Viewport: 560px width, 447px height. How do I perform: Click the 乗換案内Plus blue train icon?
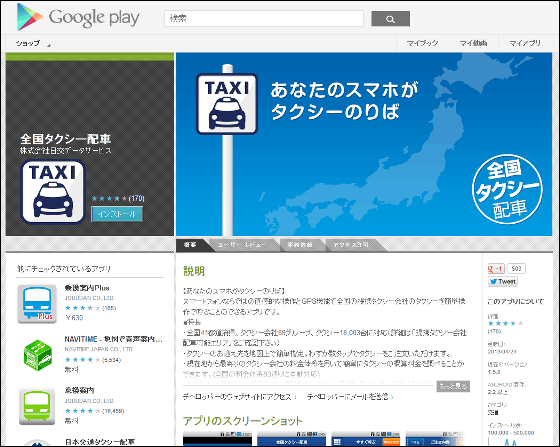click(37, 304)
